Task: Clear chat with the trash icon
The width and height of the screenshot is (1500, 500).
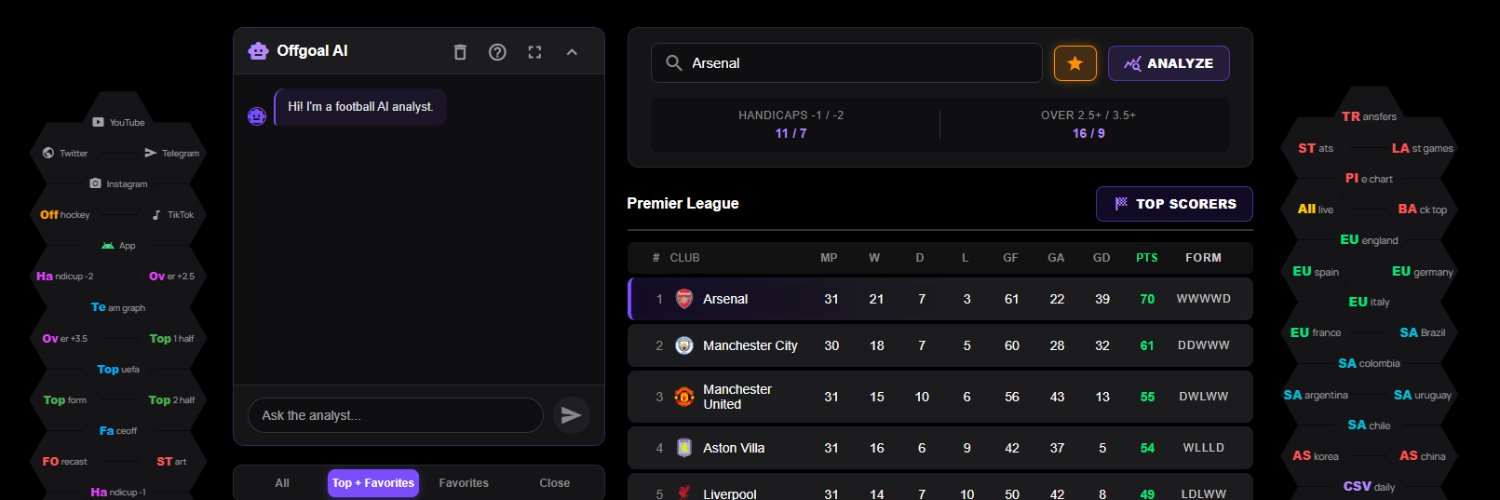Action: 460,52
